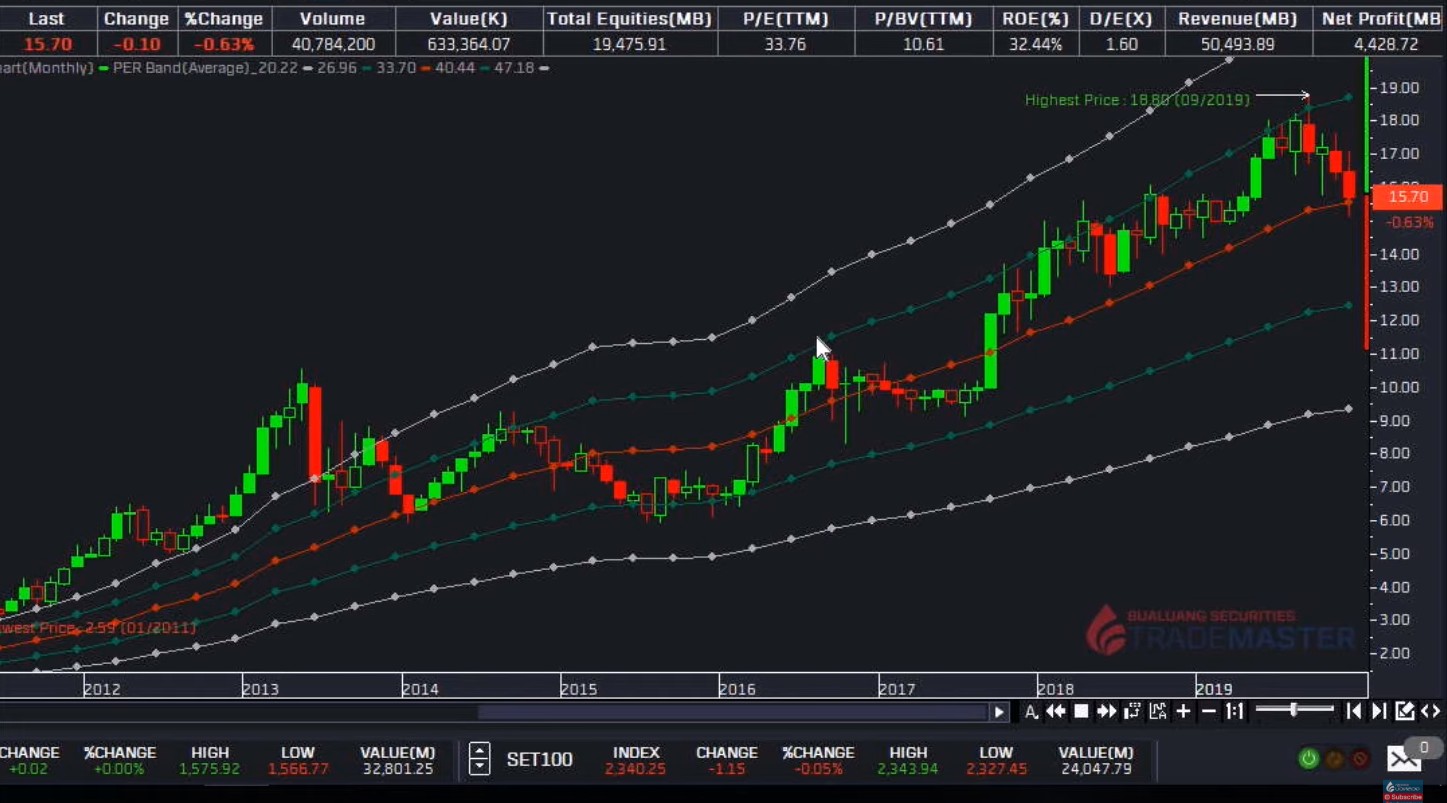
Task: Click the D/E(X) value 1.60
Action: tap(1122, 44)
